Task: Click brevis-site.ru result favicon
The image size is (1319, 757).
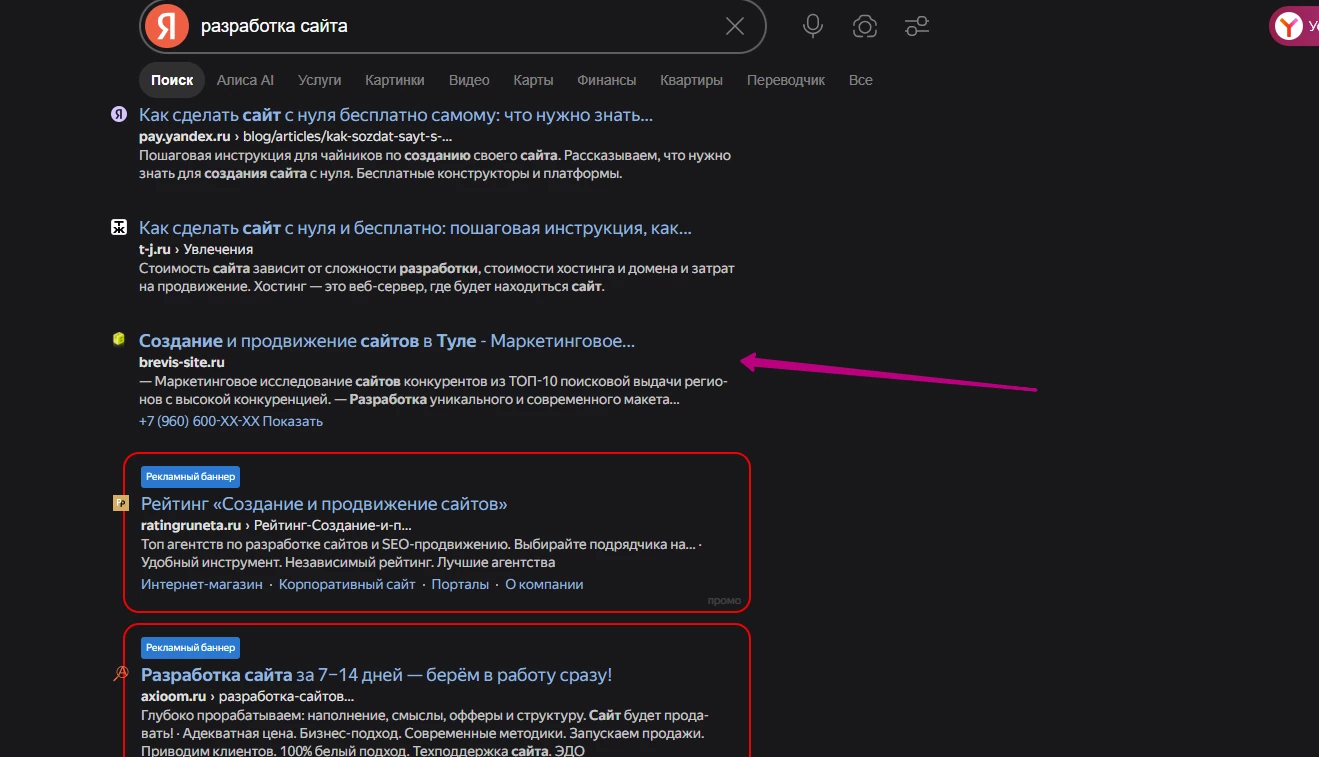Action: point(119,340)
